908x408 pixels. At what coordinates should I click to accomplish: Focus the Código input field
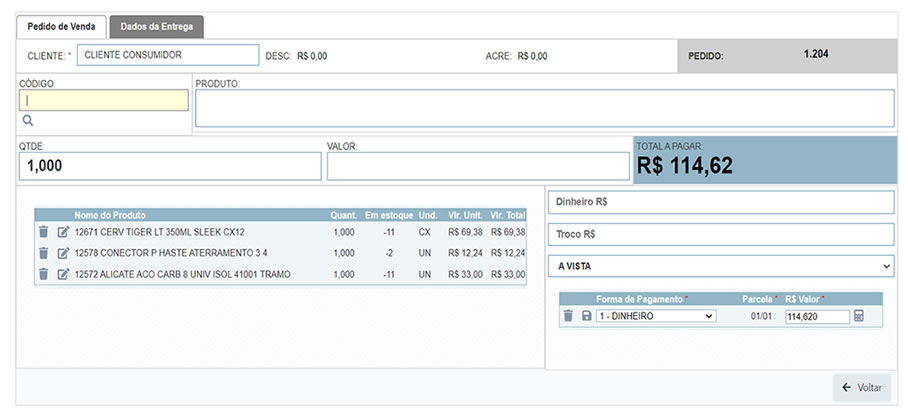click(103, 100)
